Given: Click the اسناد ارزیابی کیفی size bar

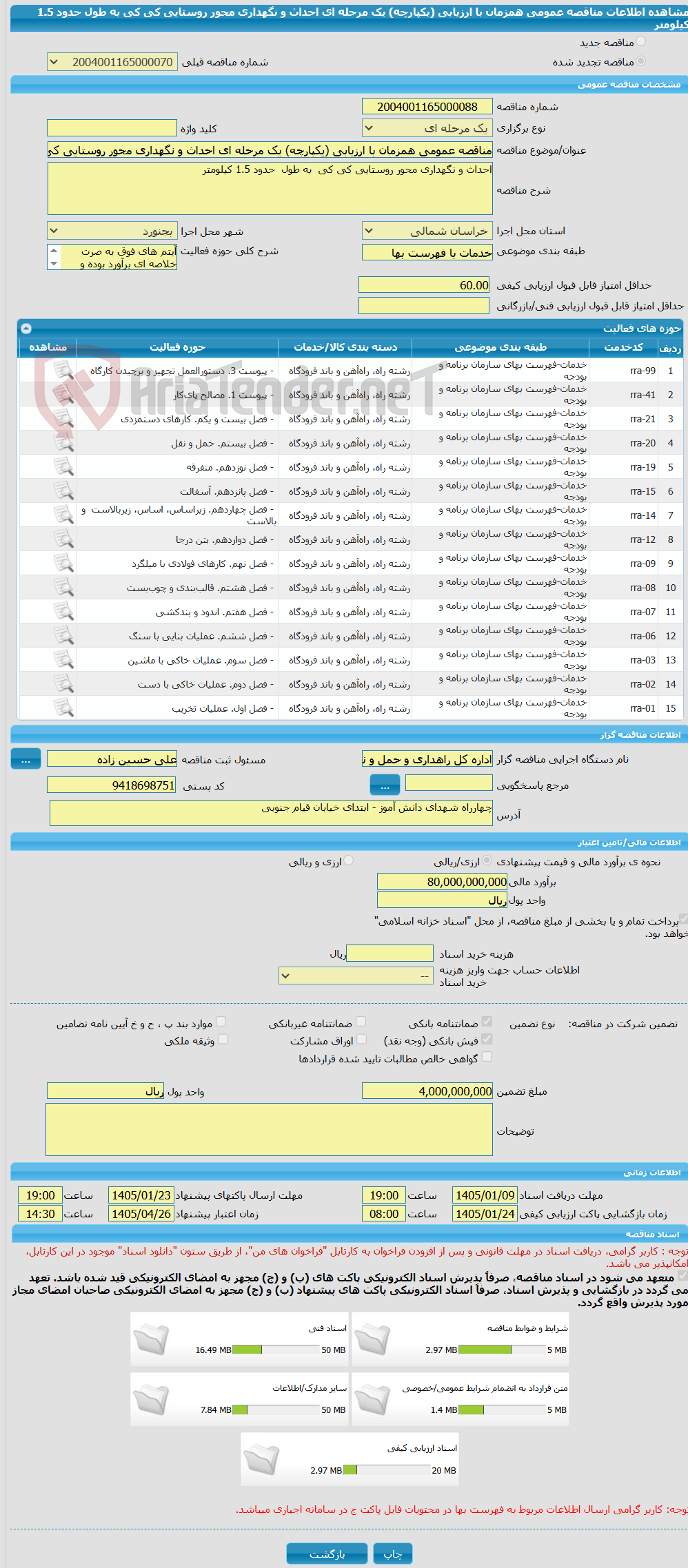Looking at the screenshot, I should click(387, 1469).
